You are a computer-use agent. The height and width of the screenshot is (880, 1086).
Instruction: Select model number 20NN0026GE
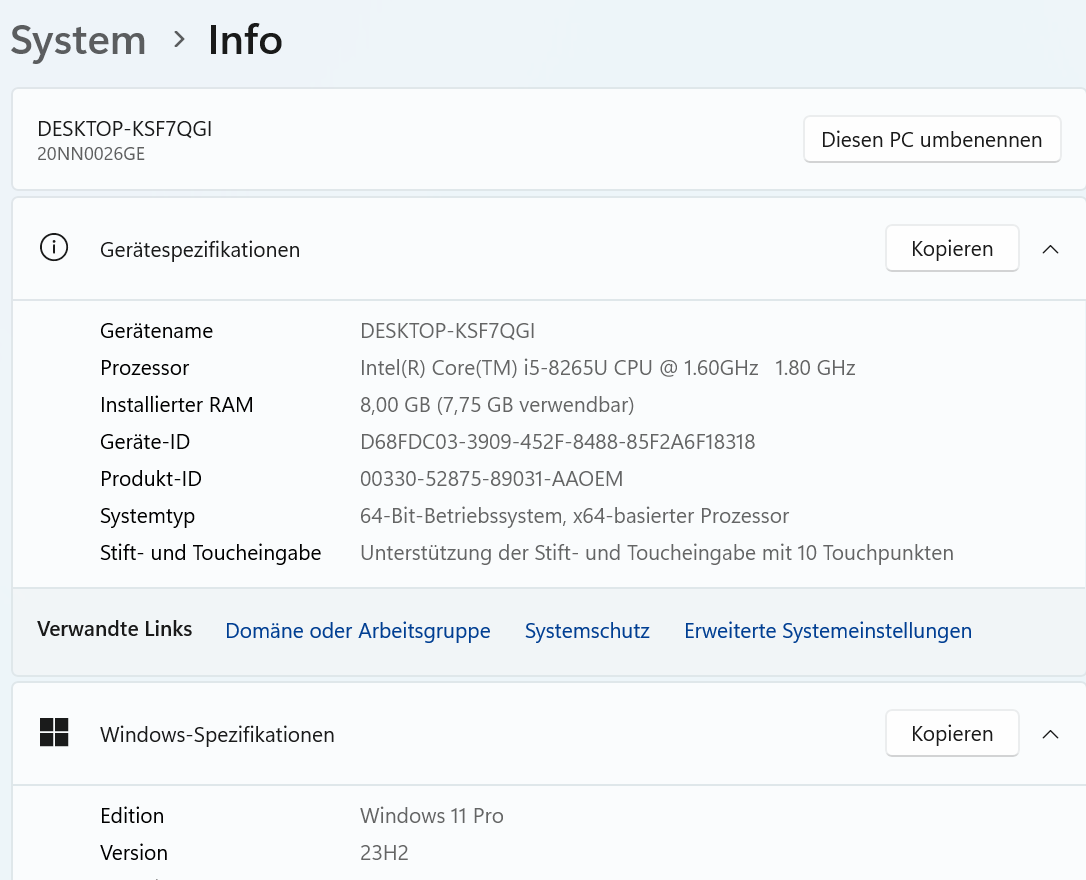91,154
